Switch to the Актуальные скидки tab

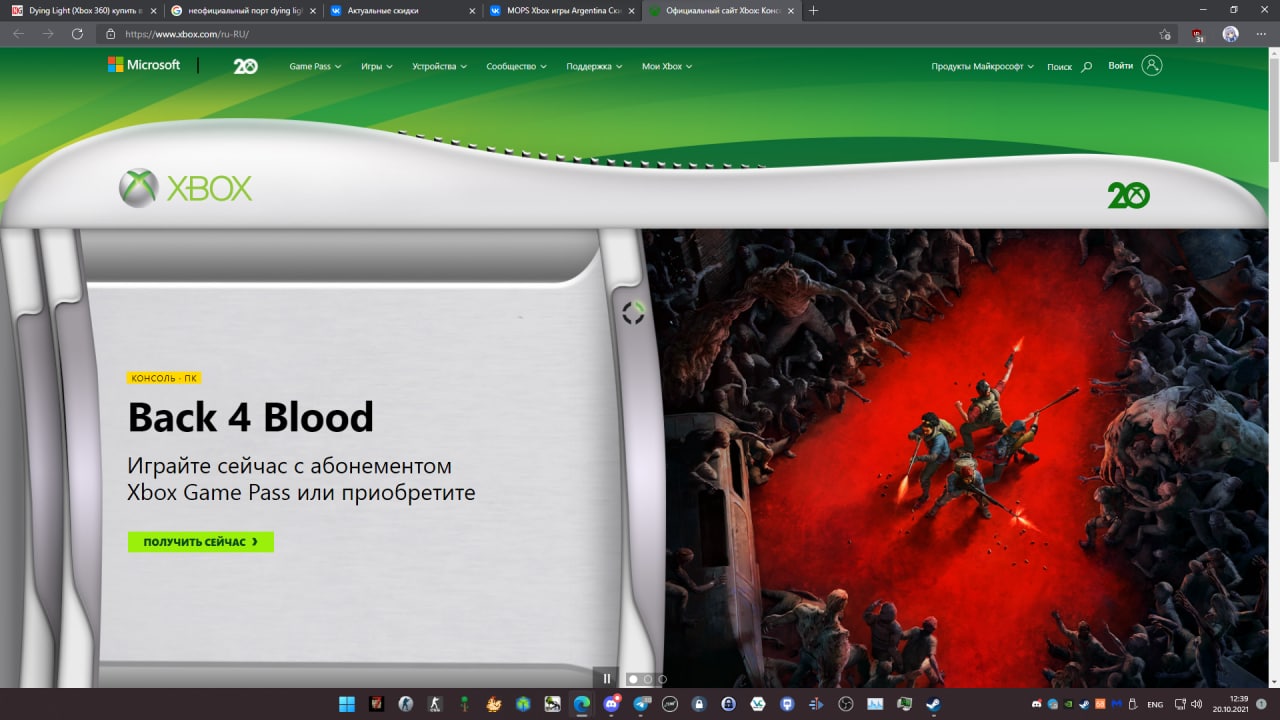[400, 10]
